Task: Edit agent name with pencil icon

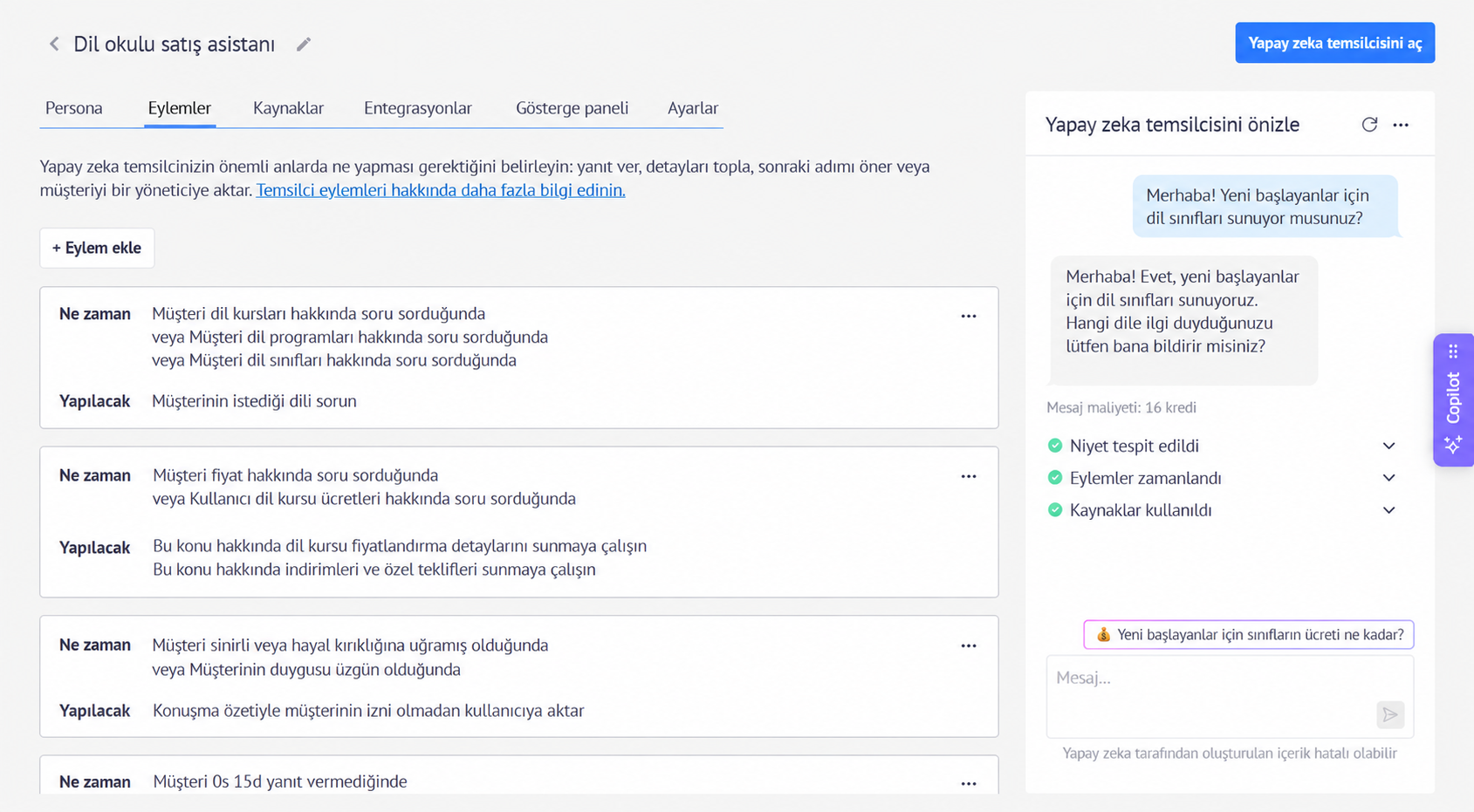Action: (x=303, y=44)
